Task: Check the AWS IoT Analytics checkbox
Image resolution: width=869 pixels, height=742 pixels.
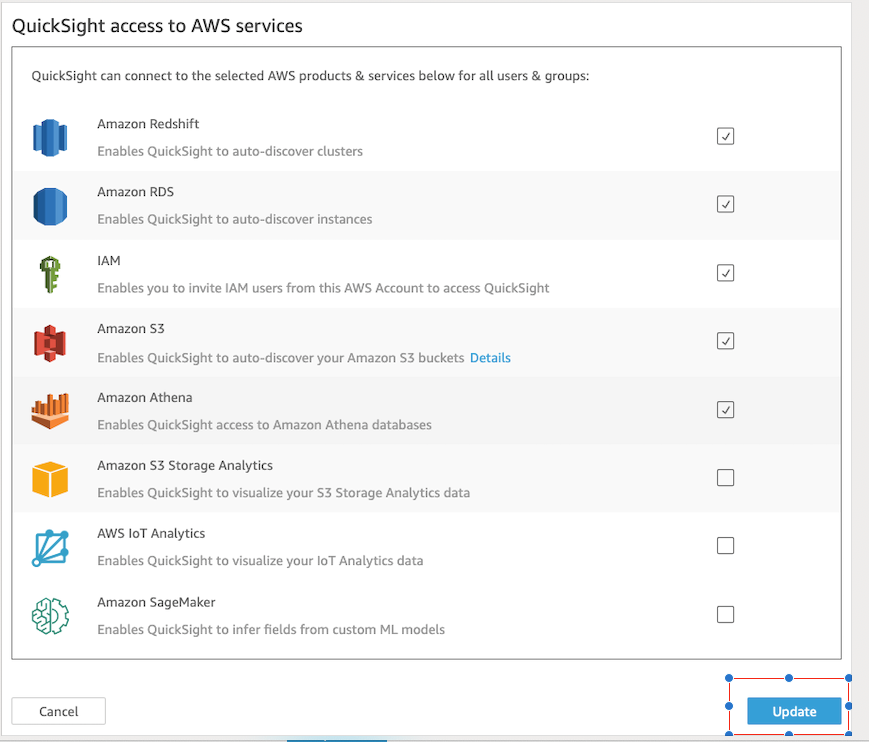Action: pyautogui.click(x=726, y=546)
